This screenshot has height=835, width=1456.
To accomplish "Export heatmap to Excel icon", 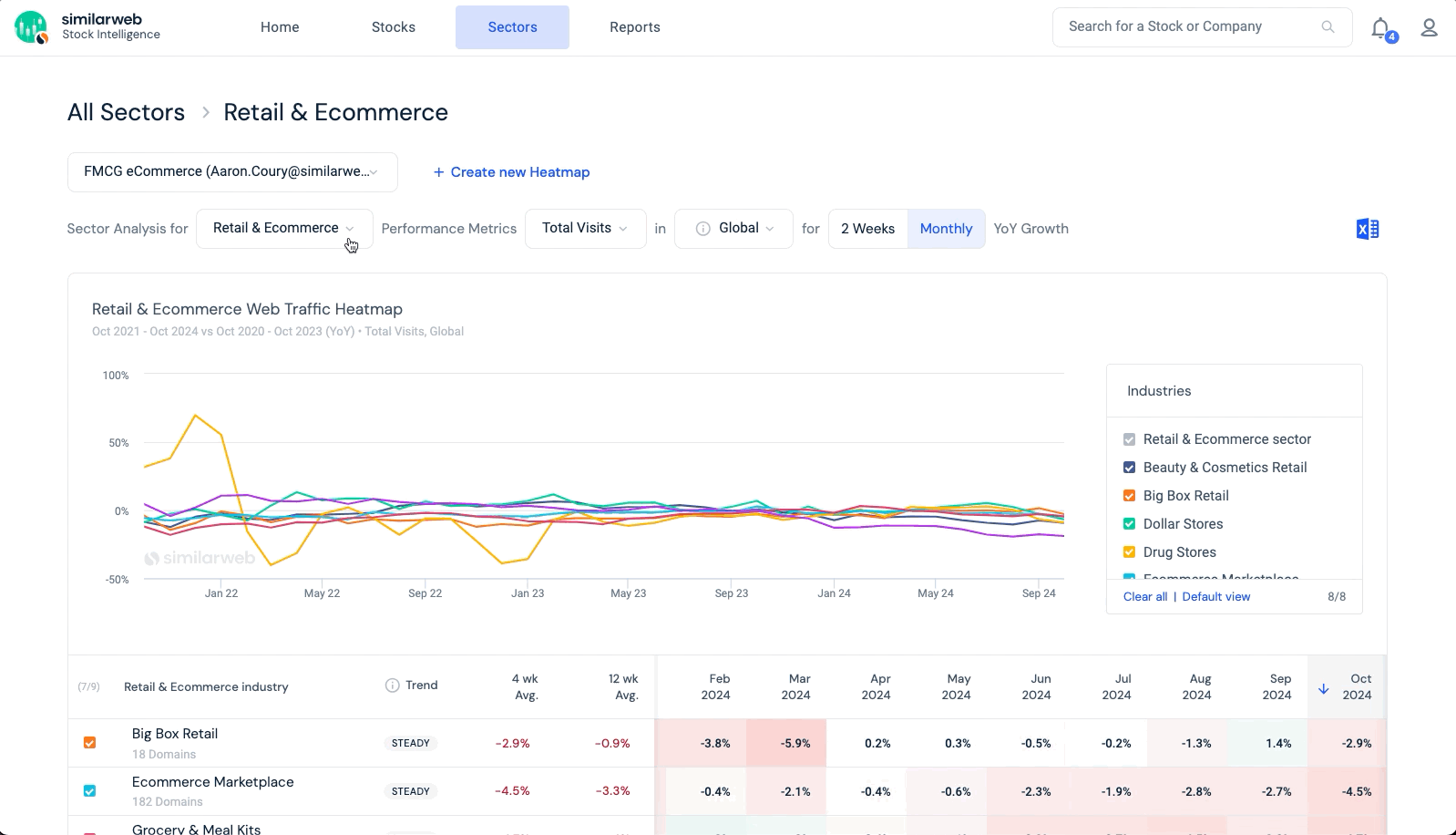I will point(1367,229).
